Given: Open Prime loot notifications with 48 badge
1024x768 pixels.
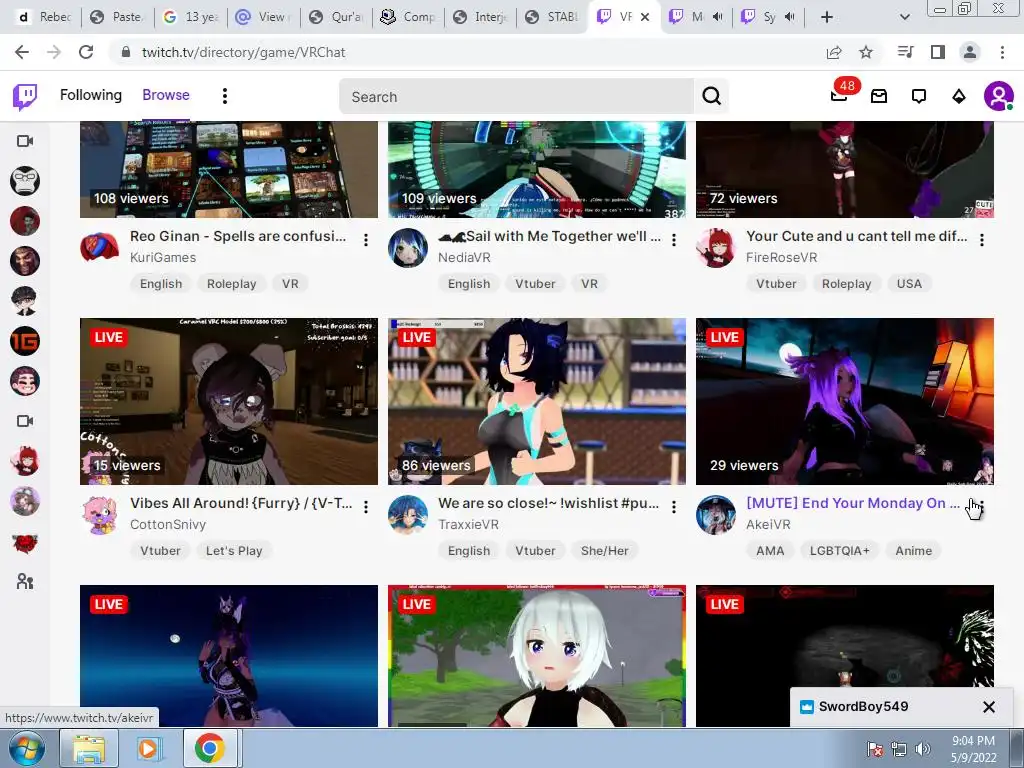Looking at the screenshot, I should coord(839,96).
